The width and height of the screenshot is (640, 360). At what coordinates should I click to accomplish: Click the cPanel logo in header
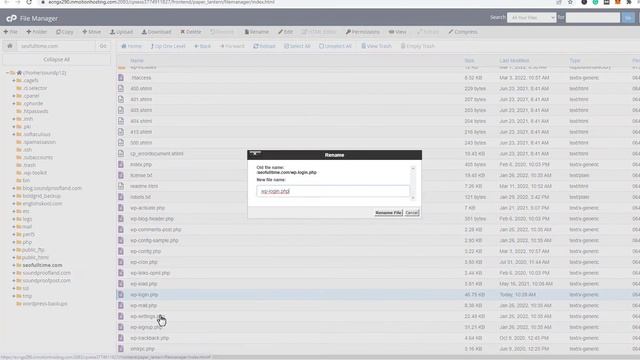point(11,18)
